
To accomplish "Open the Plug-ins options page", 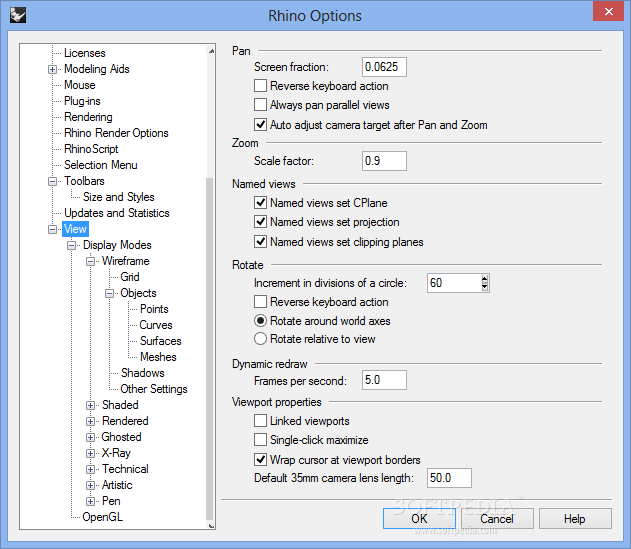I will (x=82, y=101).
